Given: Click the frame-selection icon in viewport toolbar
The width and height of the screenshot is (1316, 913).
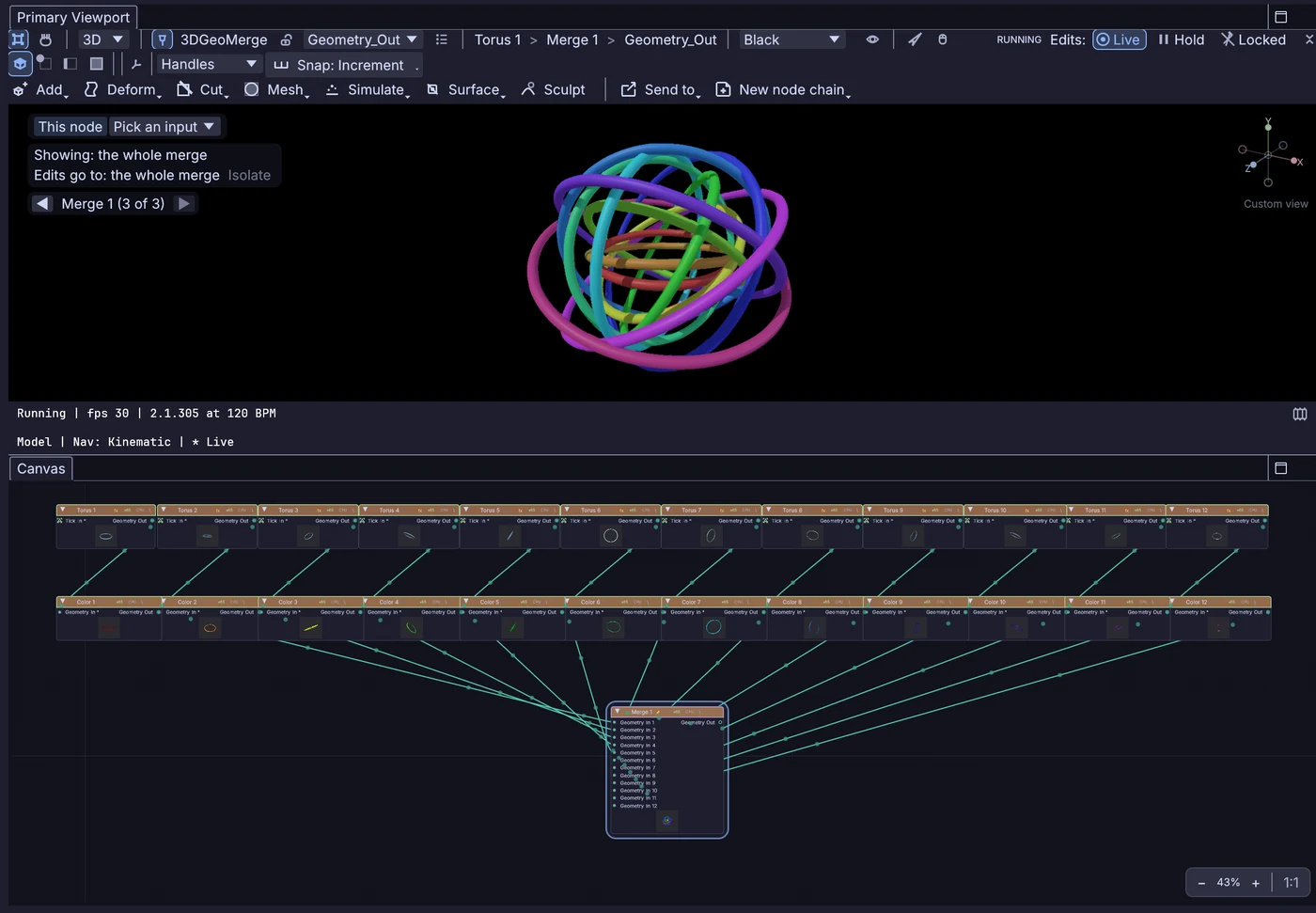Looking at the screenshot, I should coord(18,39).
